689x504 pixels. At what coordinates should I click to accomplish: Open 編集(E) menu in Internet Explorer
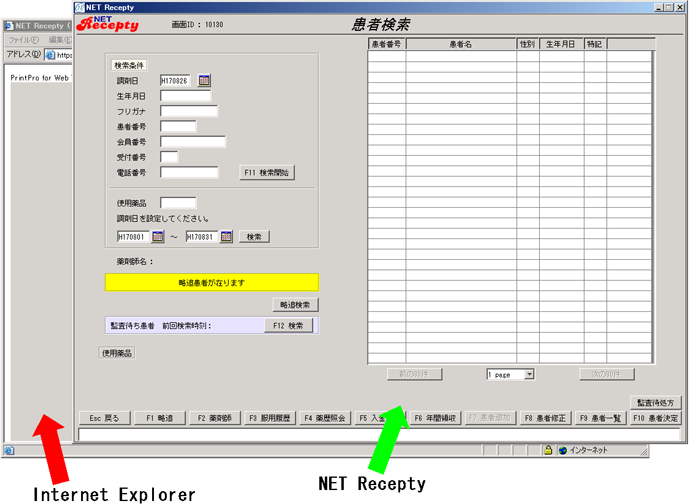pos(60,40)
